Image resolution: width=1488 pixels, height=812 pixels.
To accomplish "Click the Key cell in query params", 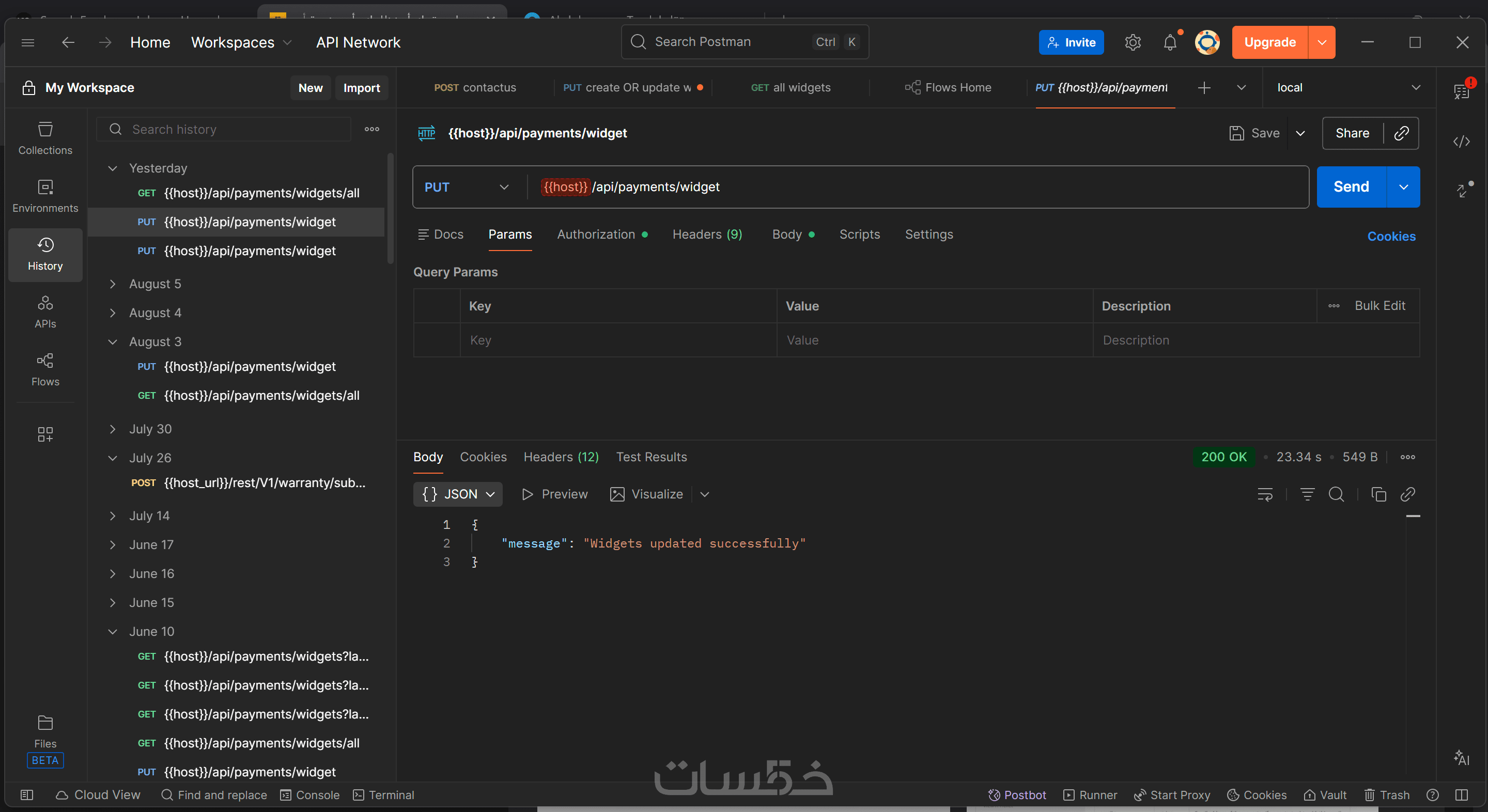I will (618, 340).
